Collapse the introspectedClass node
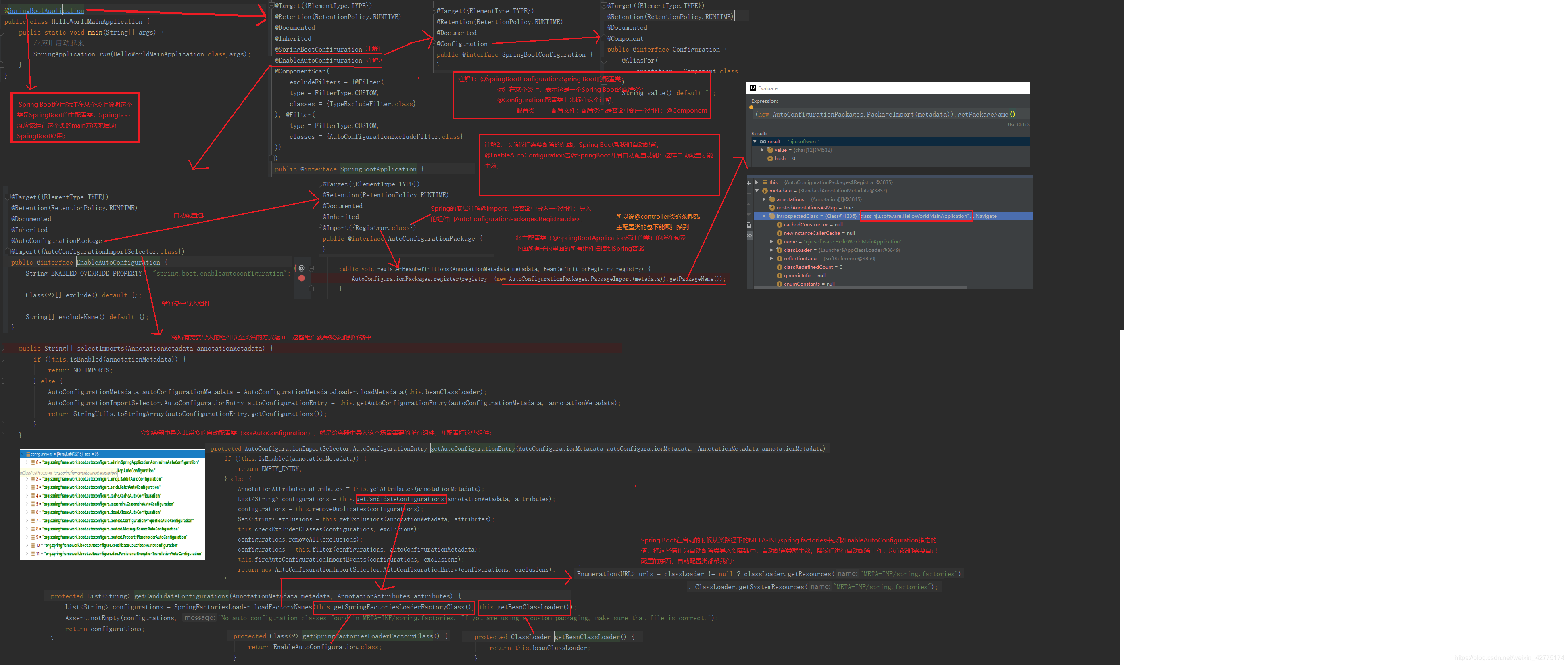 764,216
